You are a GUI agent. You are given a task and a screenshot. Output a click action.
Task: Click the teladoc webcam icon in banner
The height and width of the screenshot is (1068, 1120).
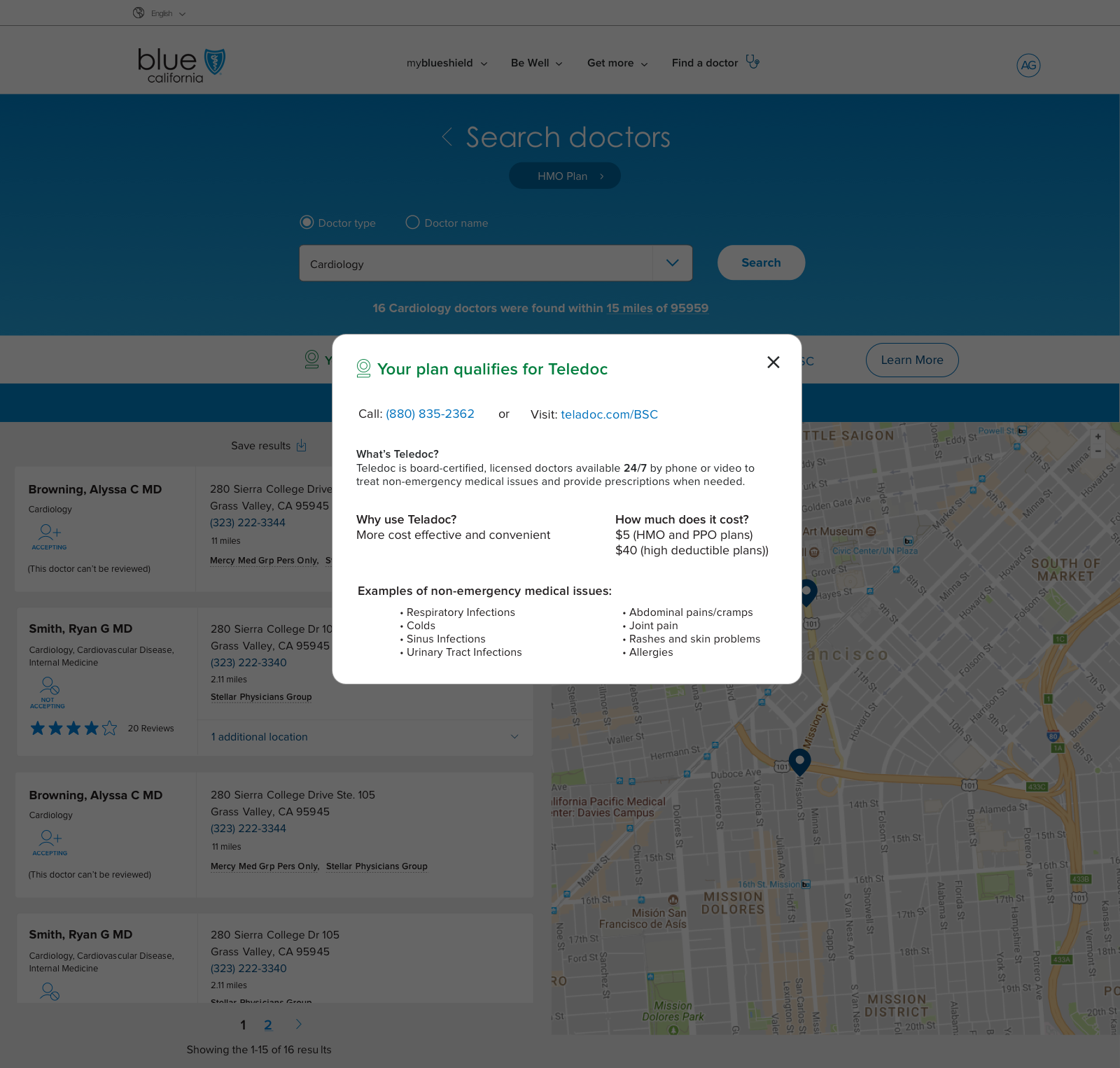coord(312,360)
